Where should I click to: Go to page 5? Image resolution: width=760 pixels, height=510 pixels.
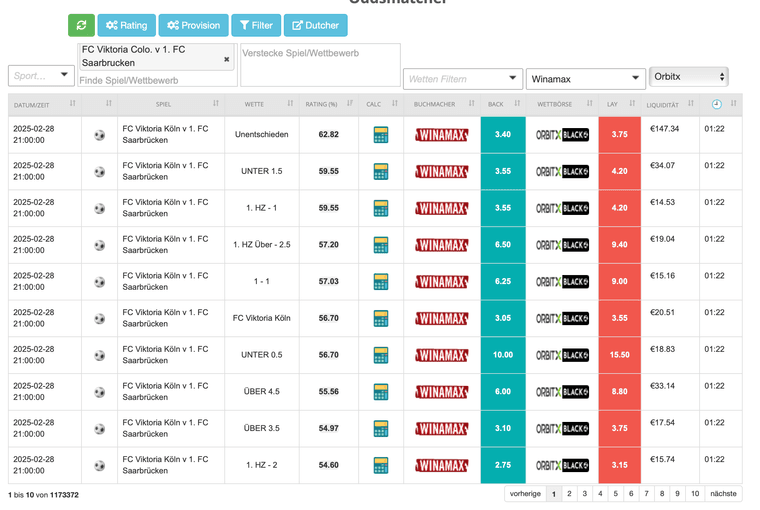[x=616, y=494]
